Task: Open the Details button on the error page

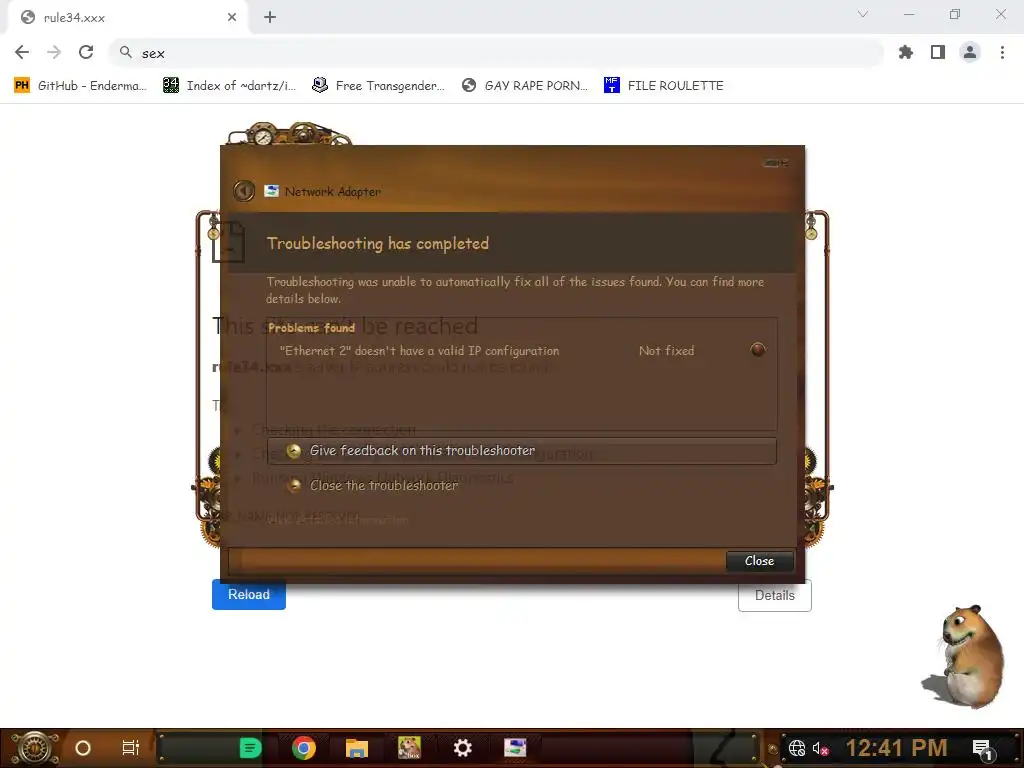Action: (x=775, y=595)
